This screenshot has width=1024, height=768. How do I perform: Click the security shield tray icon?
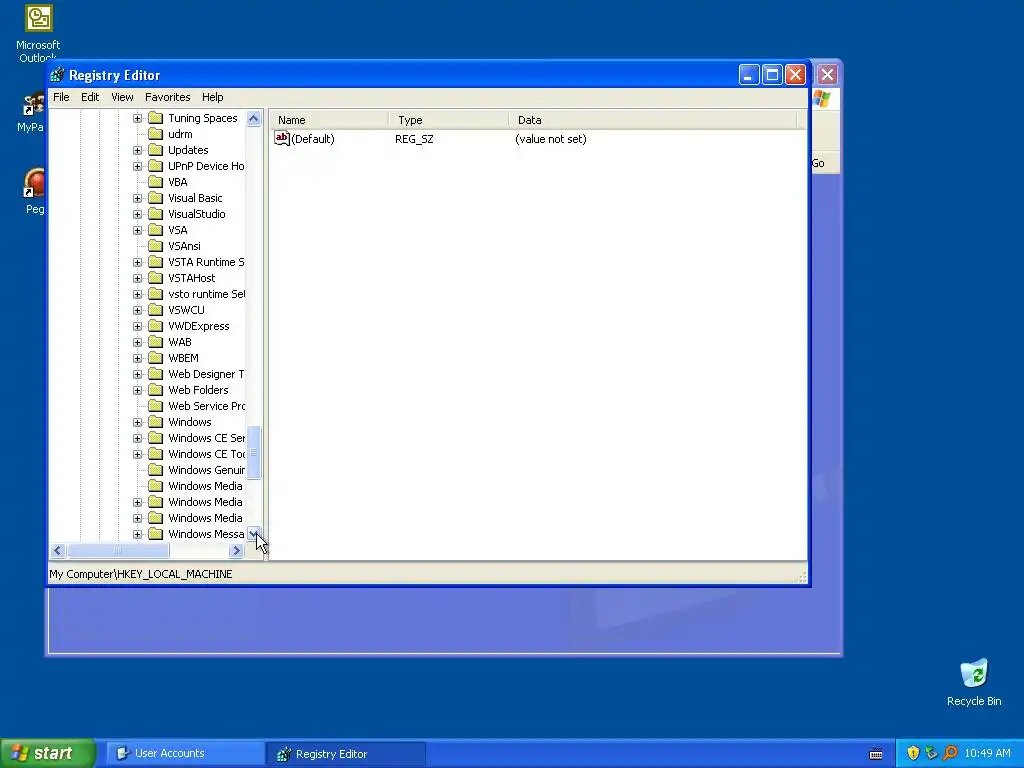[x=913, y=753]
